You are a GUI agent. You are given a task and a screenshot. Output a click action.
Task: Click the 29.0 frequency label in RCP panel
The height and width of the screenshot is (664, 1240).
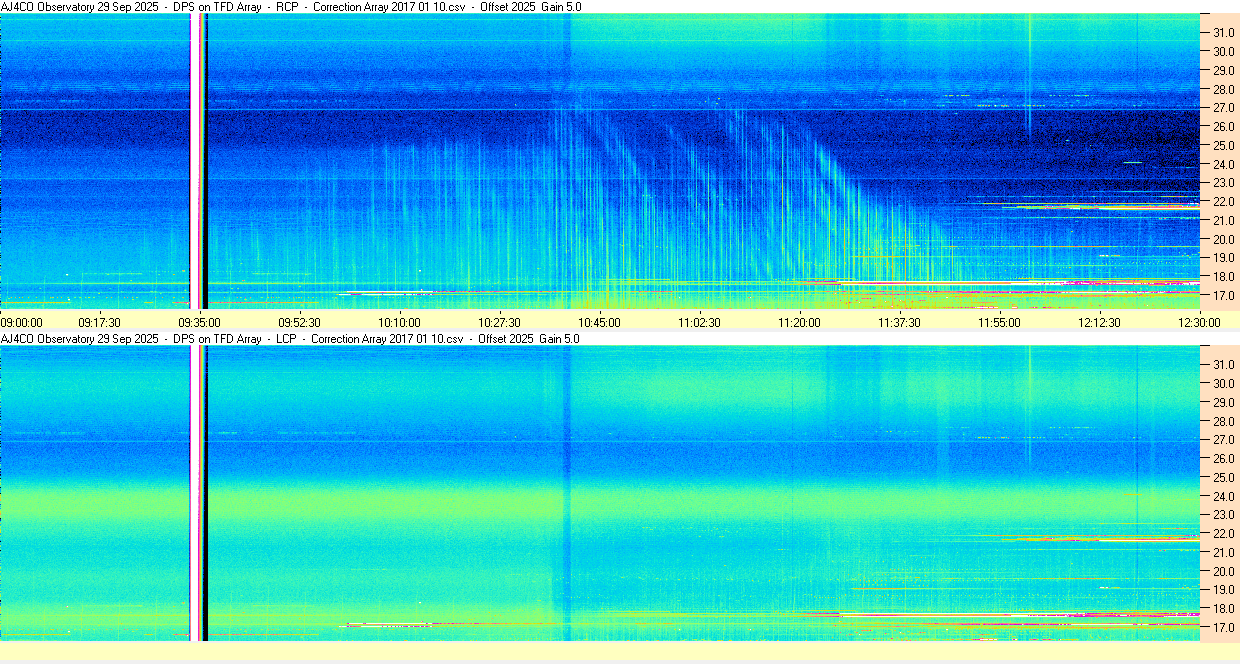point(1223,71)
